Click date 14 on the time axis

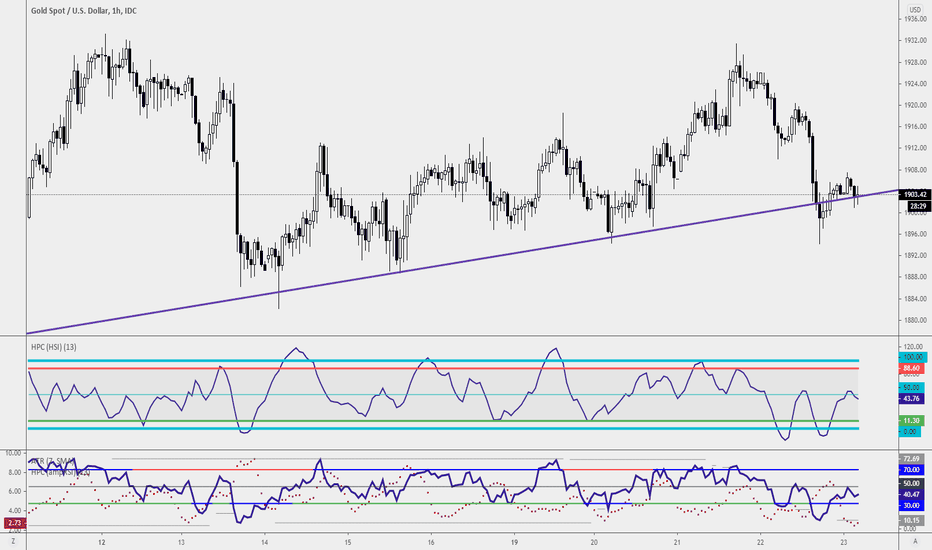click(x=265, y=542)
